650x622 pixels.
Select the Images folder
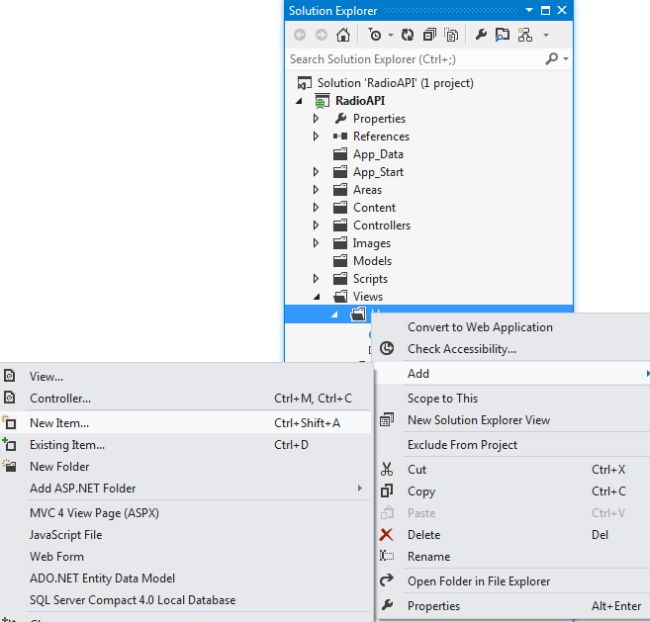[x=362, y=243]
